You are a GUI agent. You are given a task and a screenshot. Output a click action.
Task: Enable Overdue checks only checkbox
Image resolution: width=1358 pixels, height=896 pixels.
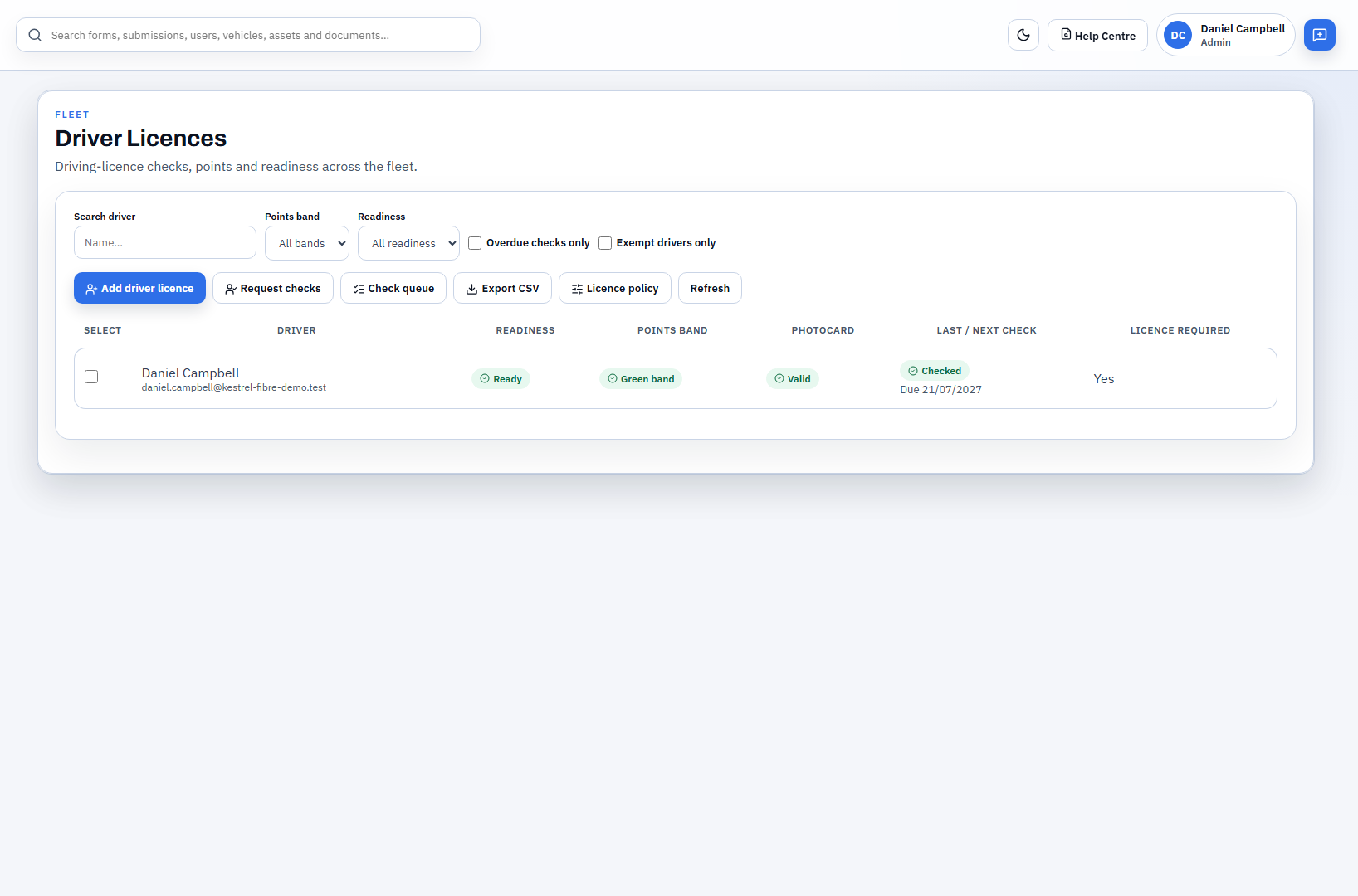click(x=475, y=243)
